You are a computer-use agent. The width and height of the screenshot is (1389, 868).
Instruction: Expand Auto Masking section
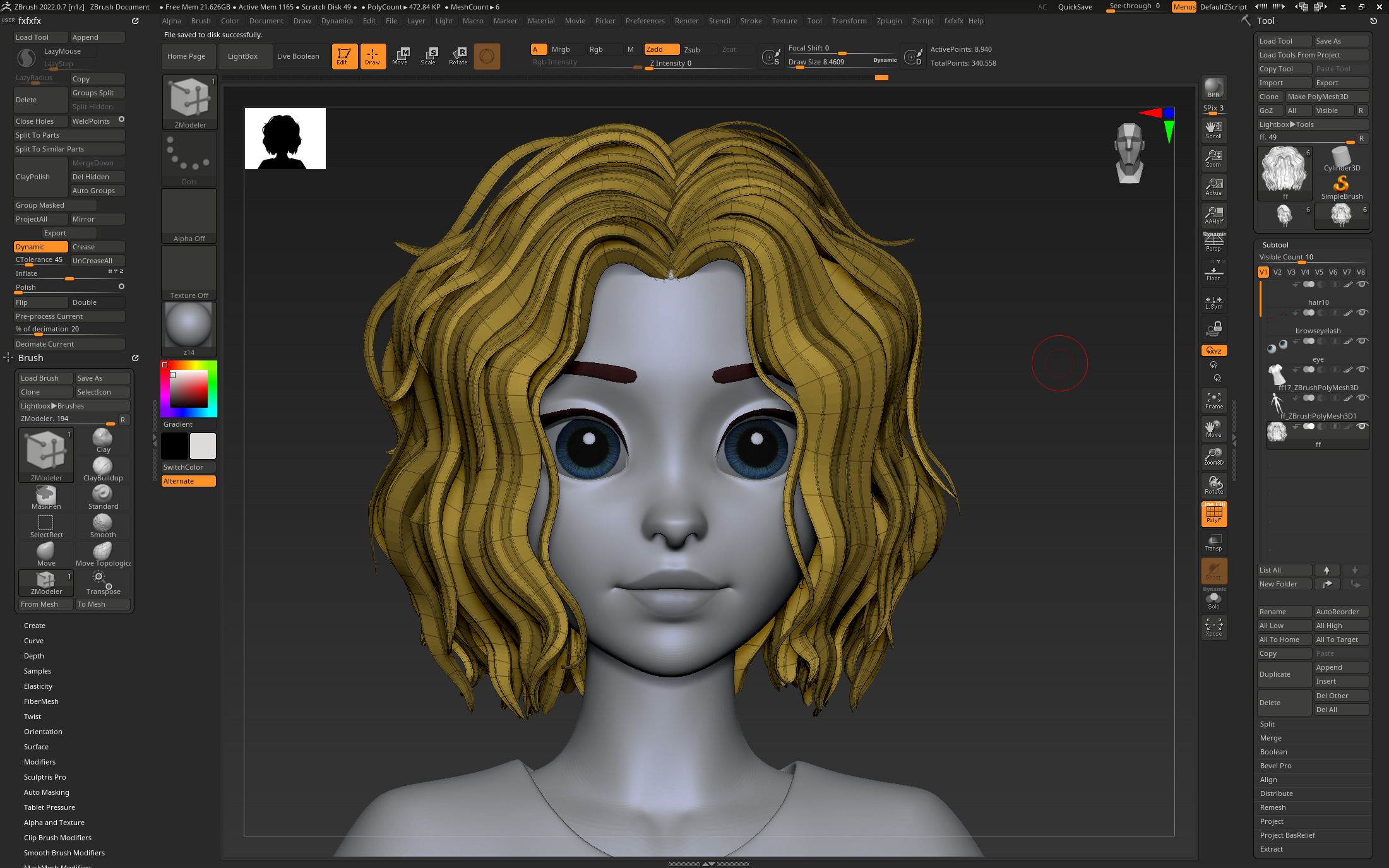click(x=47, y=792)
